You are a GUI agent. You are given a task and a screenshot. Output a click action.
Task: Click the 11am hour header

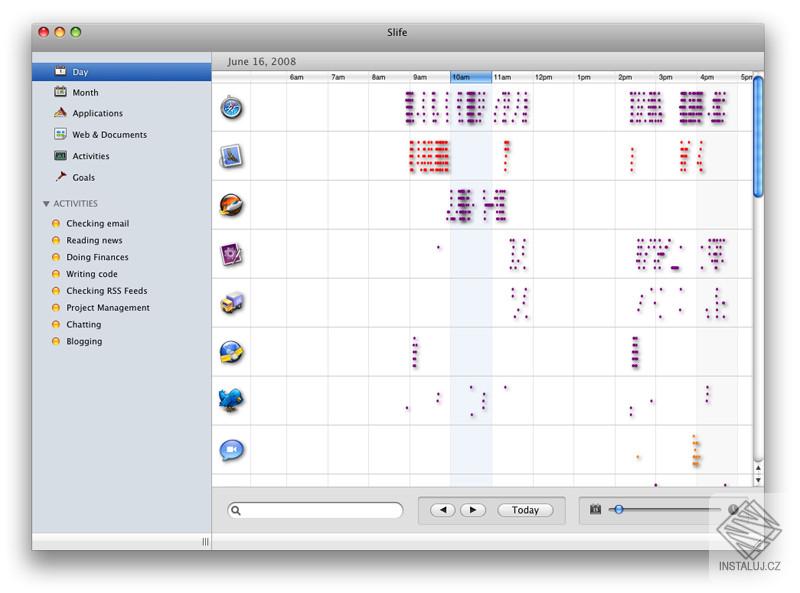pos(502,77)
